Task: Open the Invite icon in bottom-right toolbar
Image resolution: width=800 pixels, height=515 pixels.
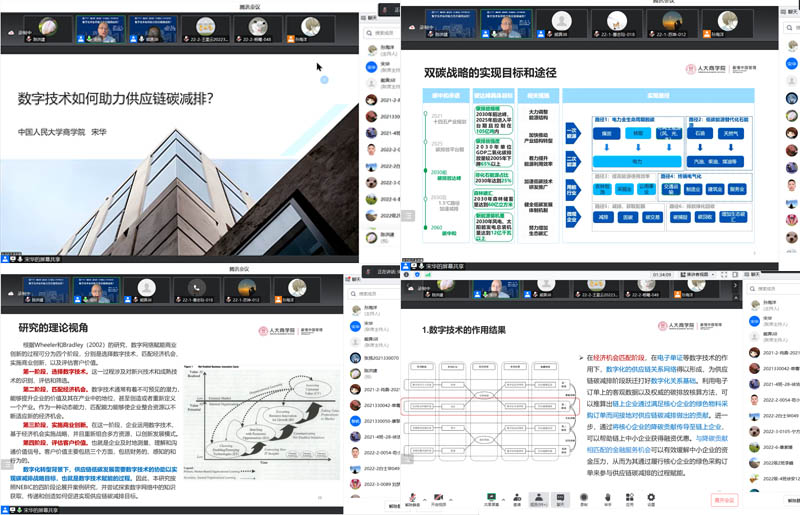Action: (517, 498)
